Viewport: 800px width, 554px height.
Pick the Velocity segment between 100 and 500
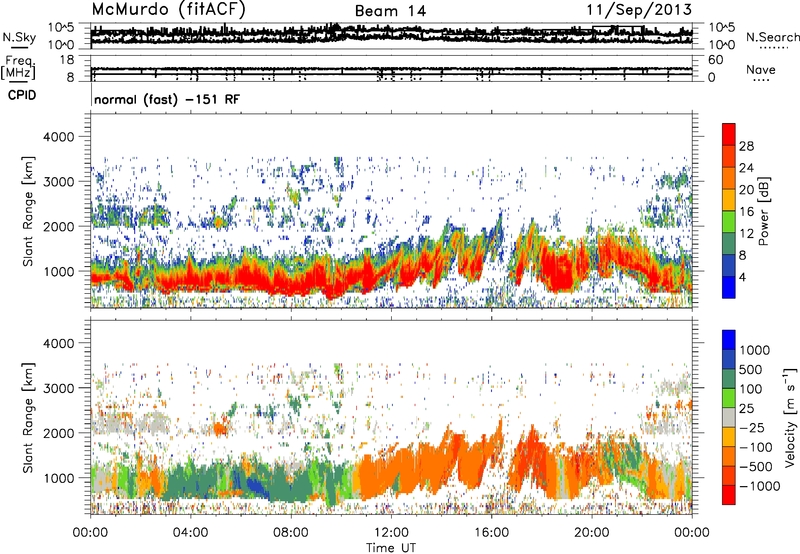point(729,379)
